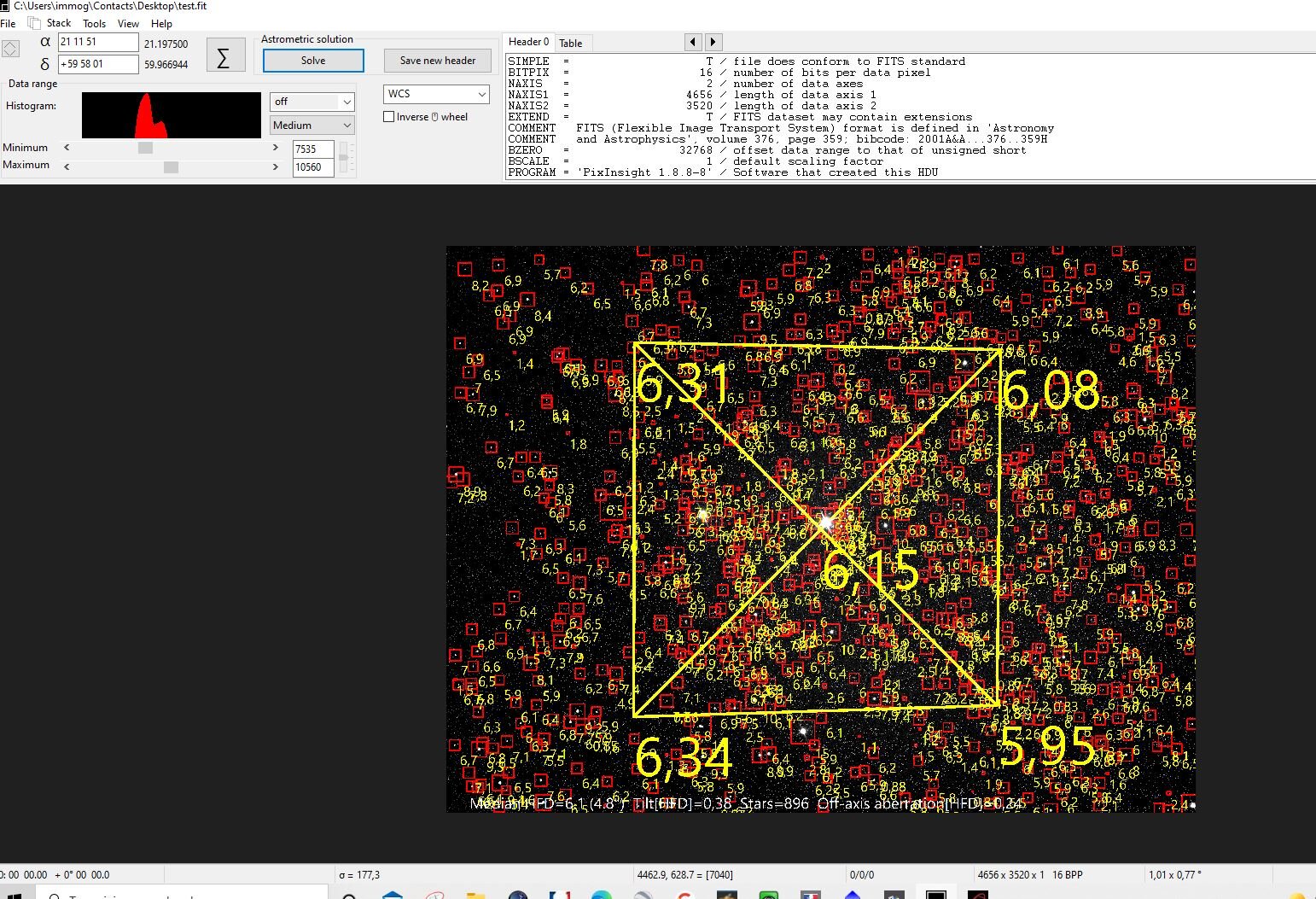Click the Solve button
The image size is (1316, 899).
pos(313,61)
